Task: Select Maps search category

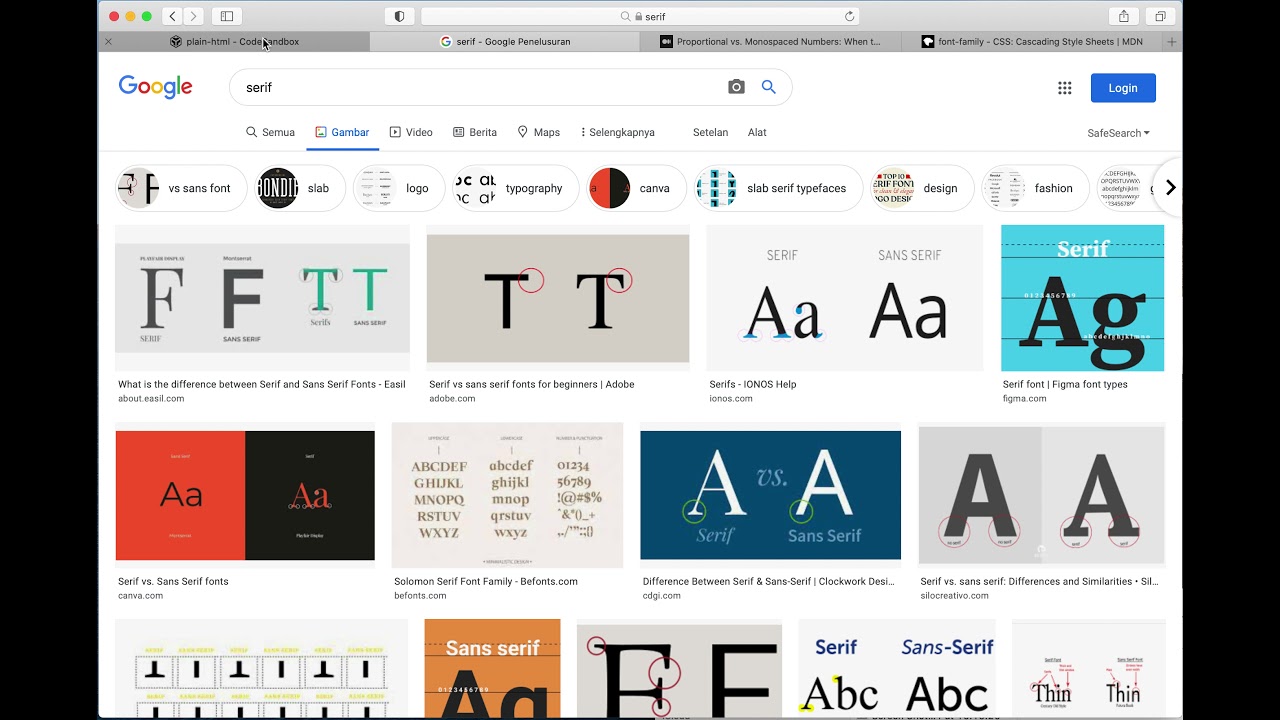Action: pos(538,132)
